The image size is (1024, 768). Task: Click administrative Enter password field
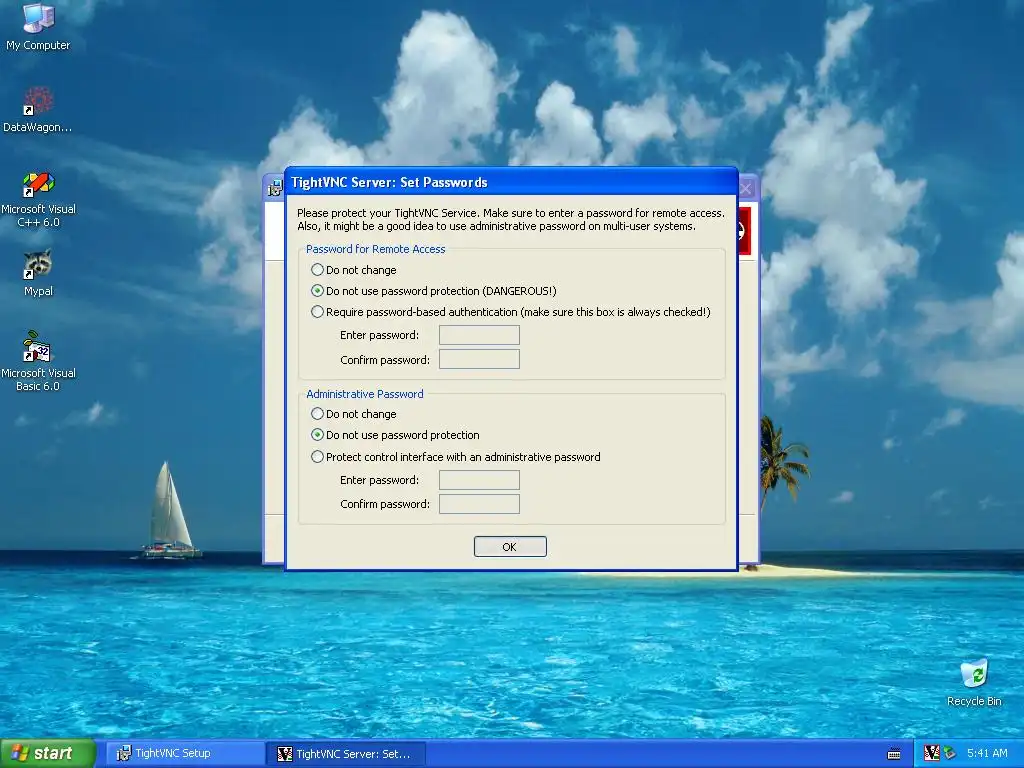[x=479, y=480]
